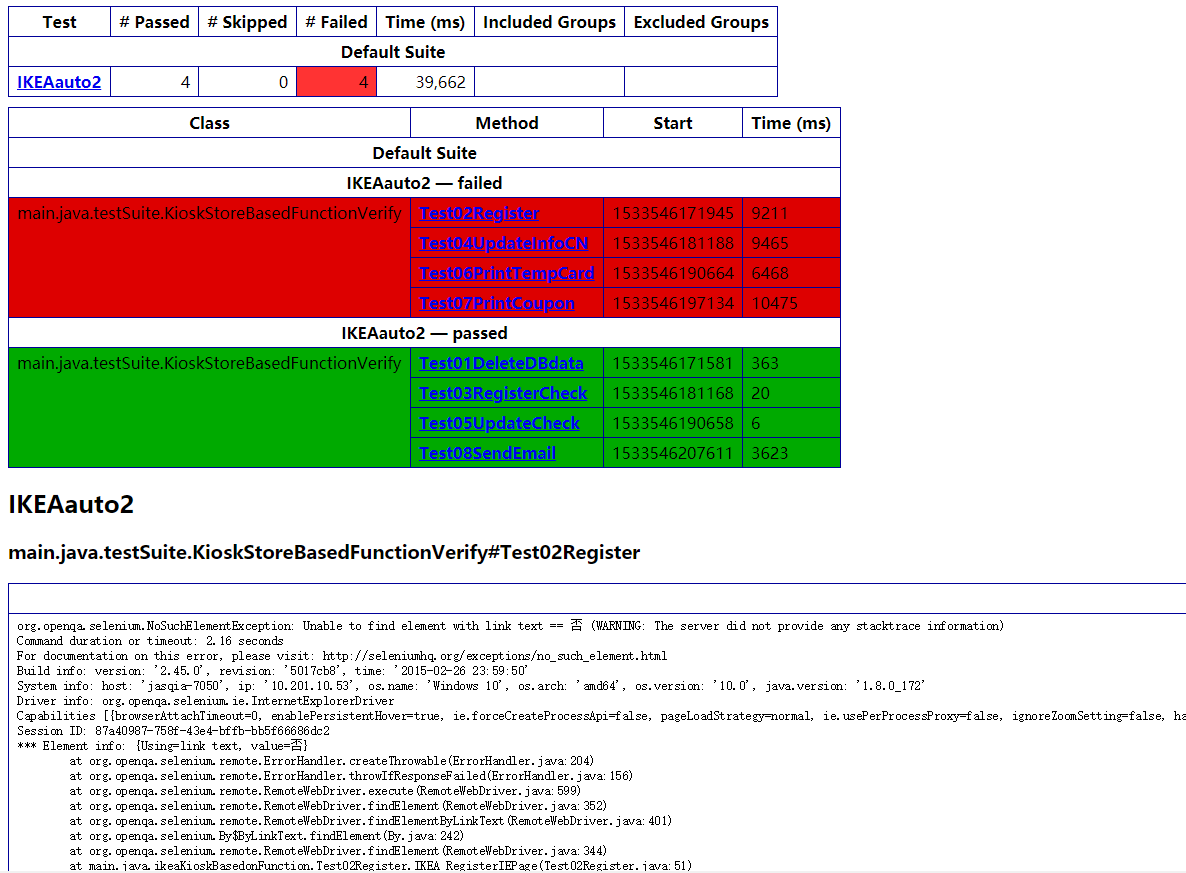Click the time value 10475
This screenshot has width=1186, height=873.
[775, 303]
